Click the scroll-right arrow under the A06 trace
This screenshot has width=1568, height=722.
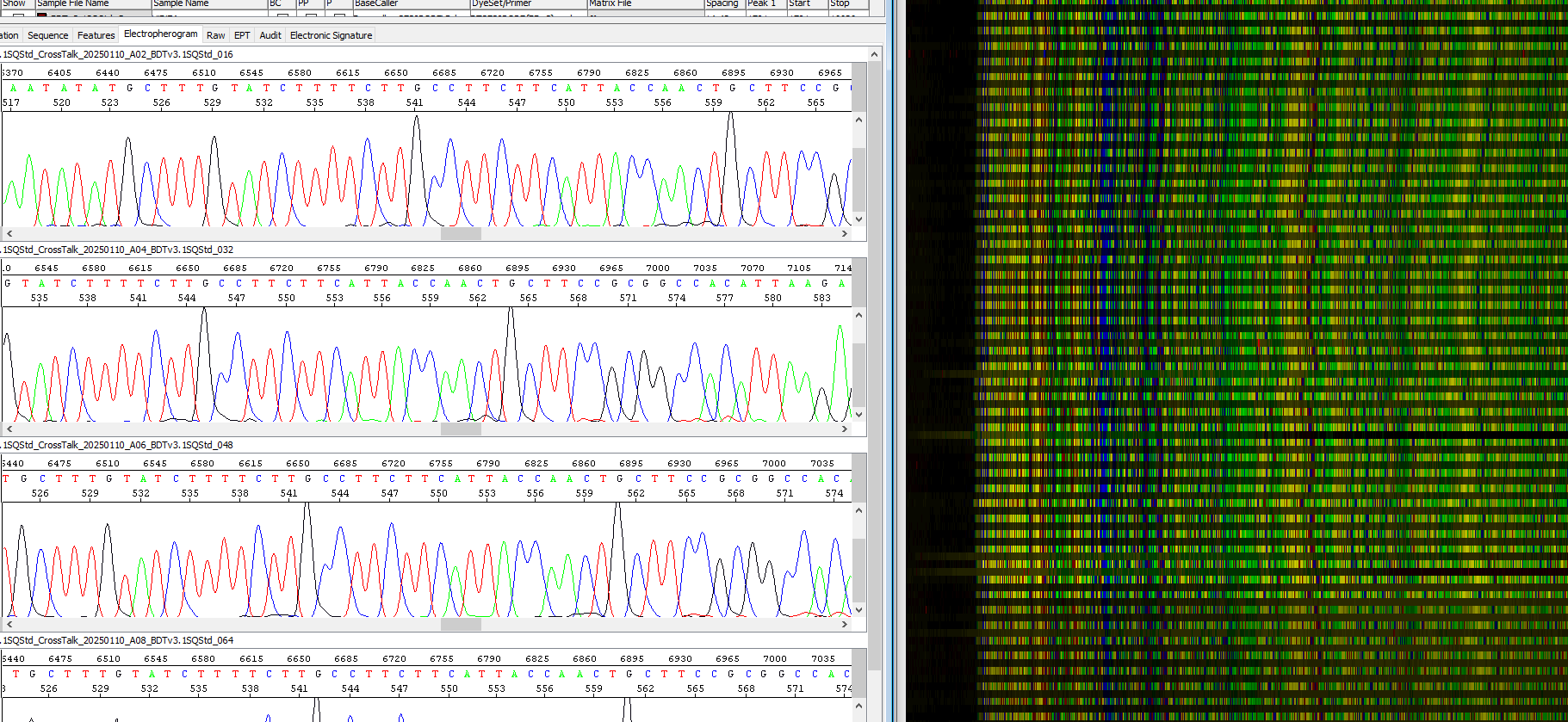pos(845,624)
